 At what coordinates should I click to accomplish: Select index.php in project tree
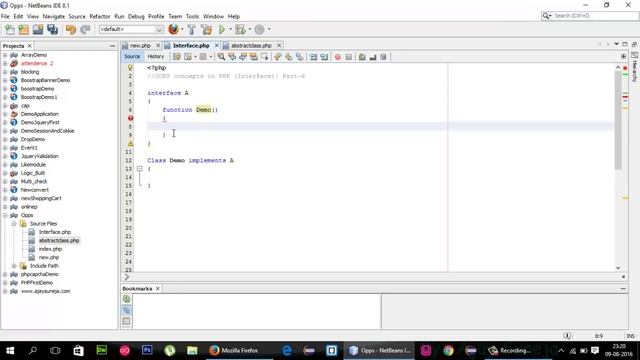pyautogui.click(x=50, y=249)
